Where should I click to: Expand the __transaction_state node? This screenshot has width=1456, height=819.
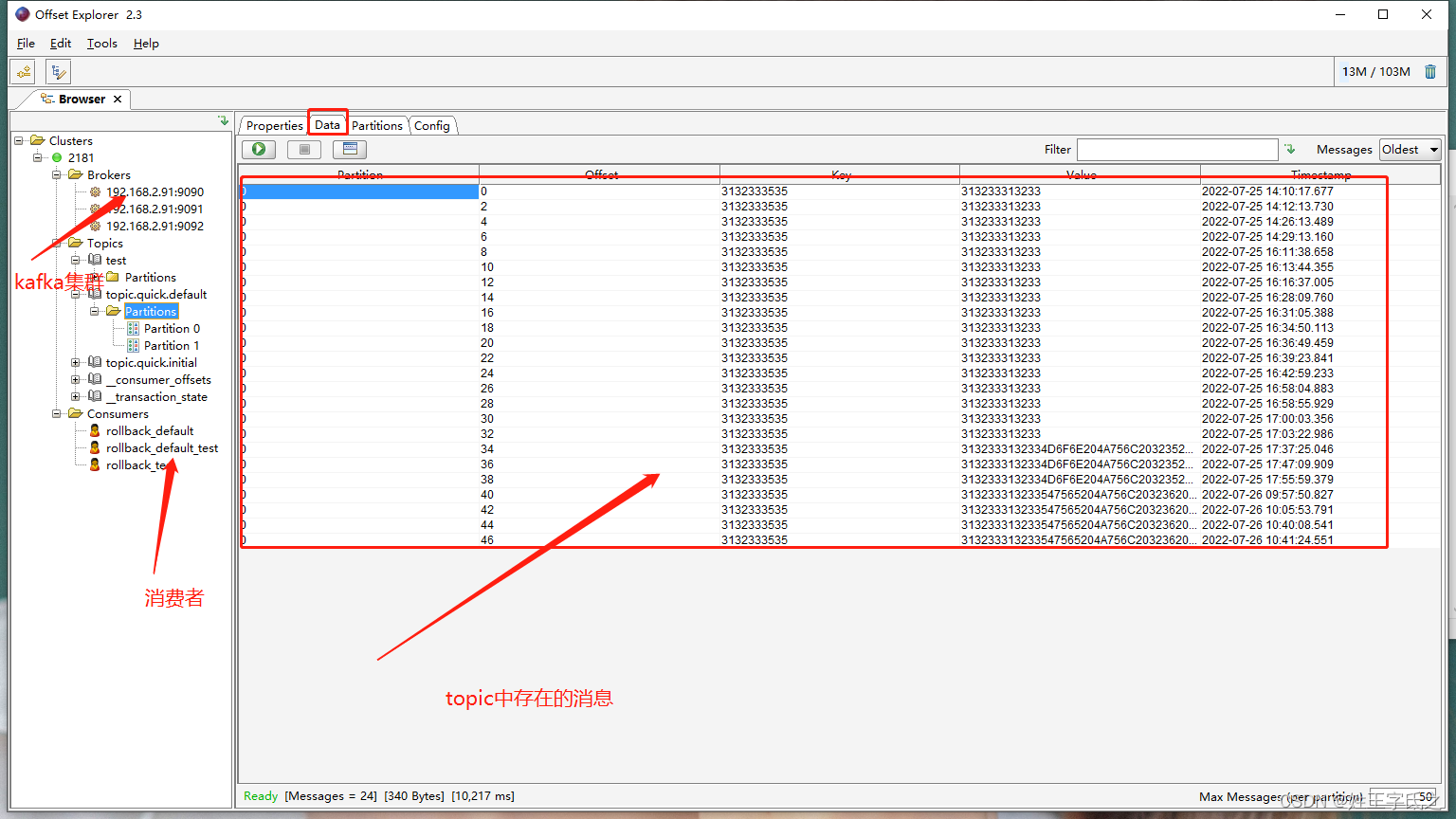[x=75, y=396]
